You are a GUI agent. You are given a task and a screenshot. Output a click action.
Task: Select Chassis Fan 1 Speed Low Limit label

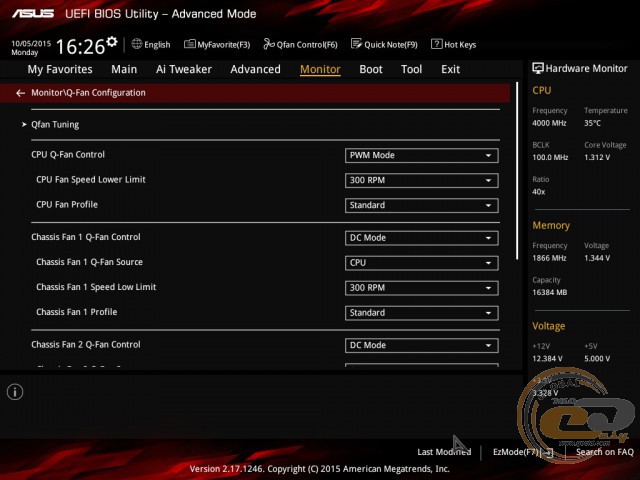[x=96, y=287]
